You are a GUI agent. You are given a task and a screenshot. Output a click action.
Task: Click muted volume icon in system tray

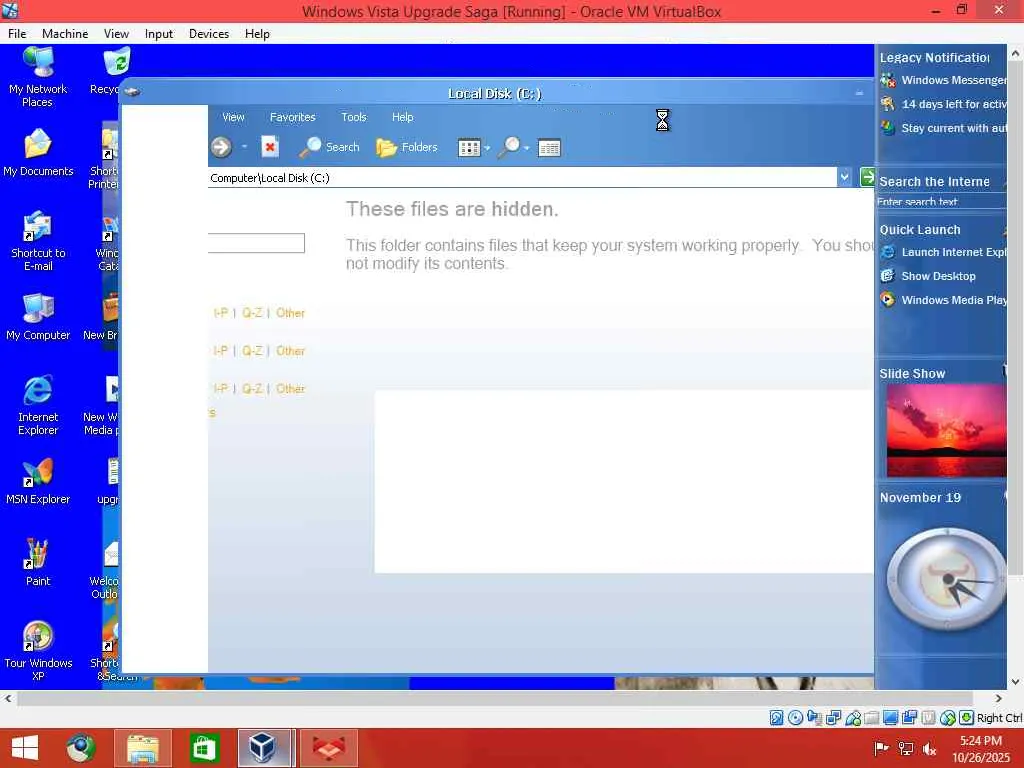[x=929, y=748]
